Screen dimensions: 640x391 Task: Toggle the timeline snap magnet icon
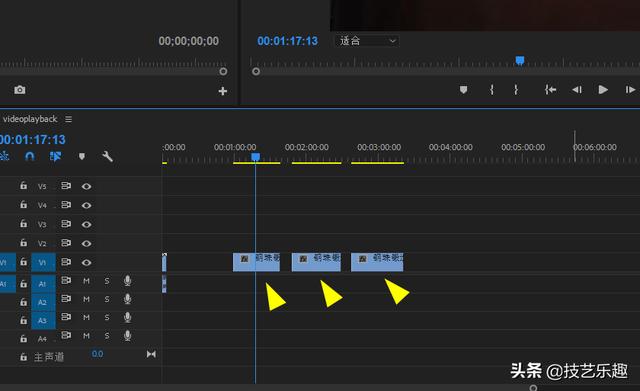29,156
